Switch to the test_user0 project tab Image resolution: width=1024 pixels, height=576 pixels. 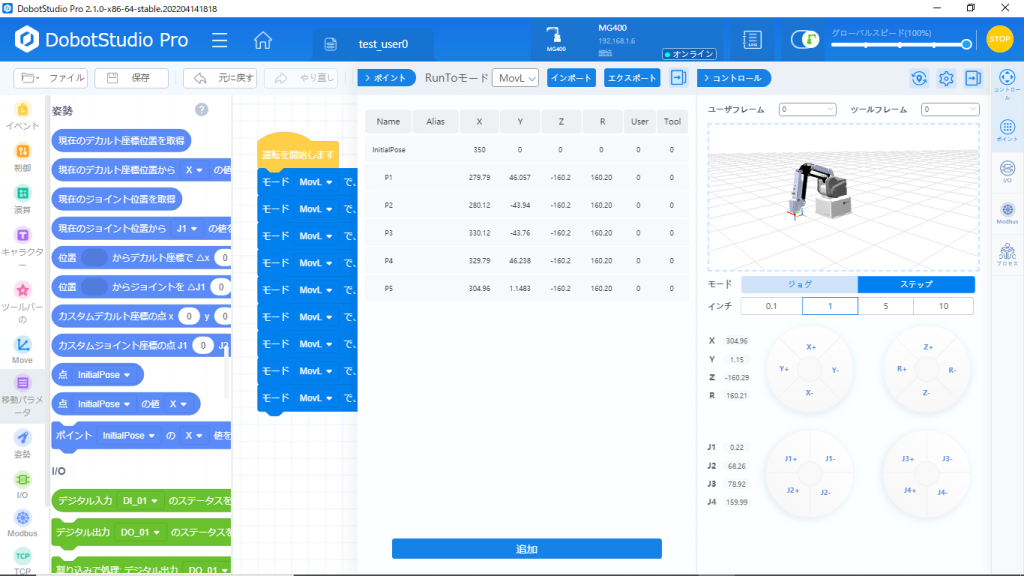click(x=373, y=44)
